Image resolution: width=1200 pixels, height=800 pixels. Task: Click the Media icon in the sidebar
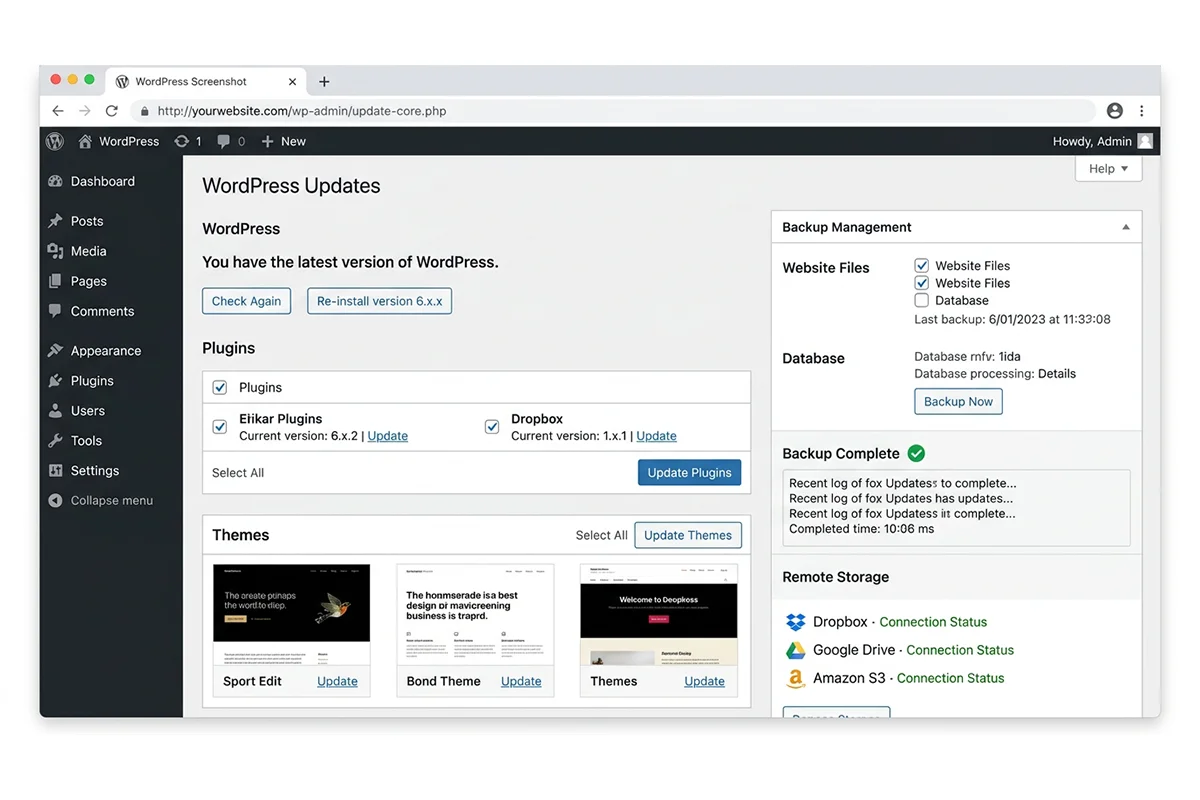55,251
